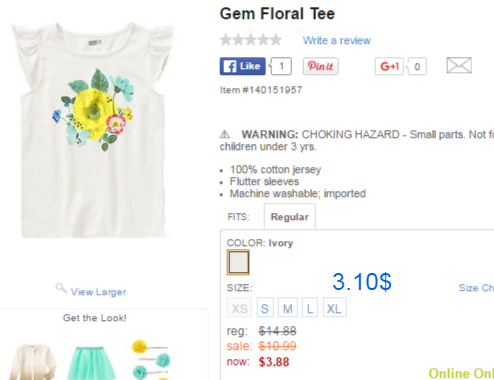
Task: Select size XL
Action: (x=334, y=308)
